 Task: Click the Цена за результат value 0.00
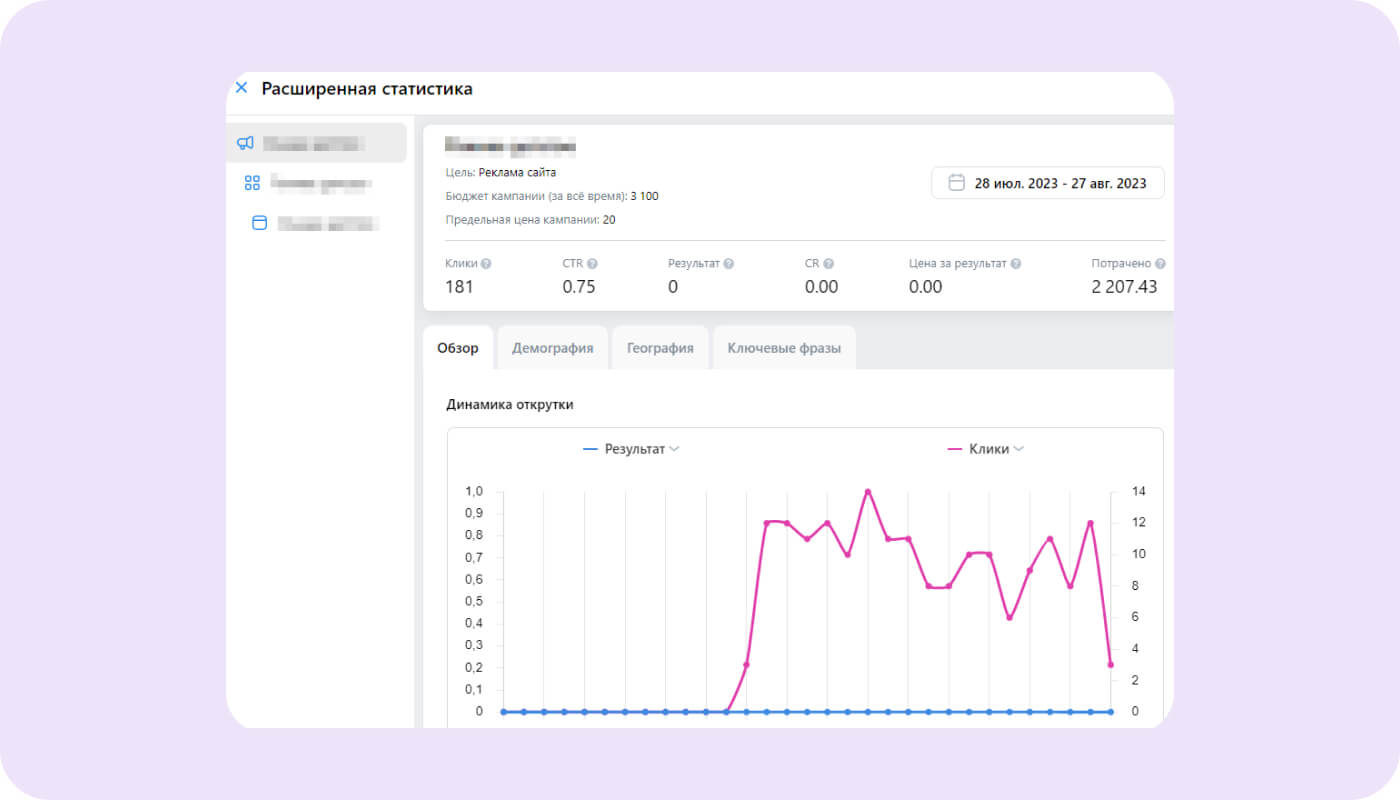coord(926,287)
